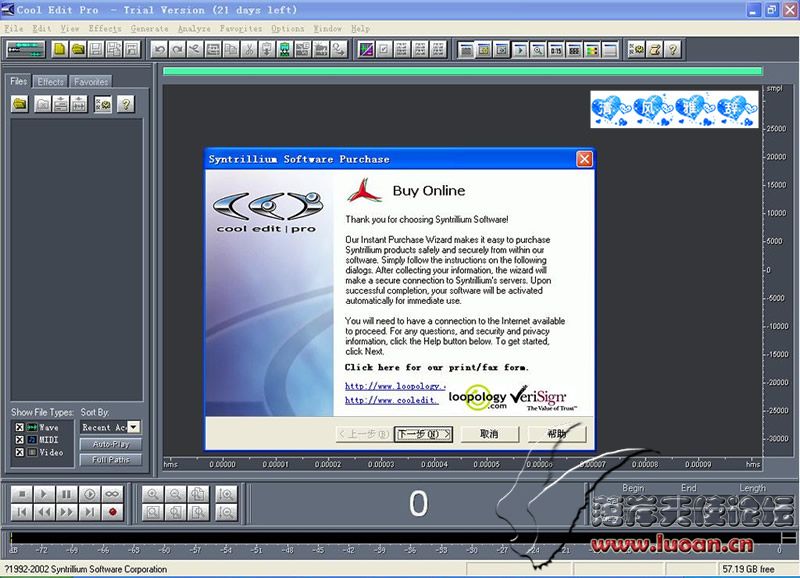The width and height of the screenshot is (800, 578).
Task: Click the green display range bar
Action: pyautogui.click(x=463, y=71)
